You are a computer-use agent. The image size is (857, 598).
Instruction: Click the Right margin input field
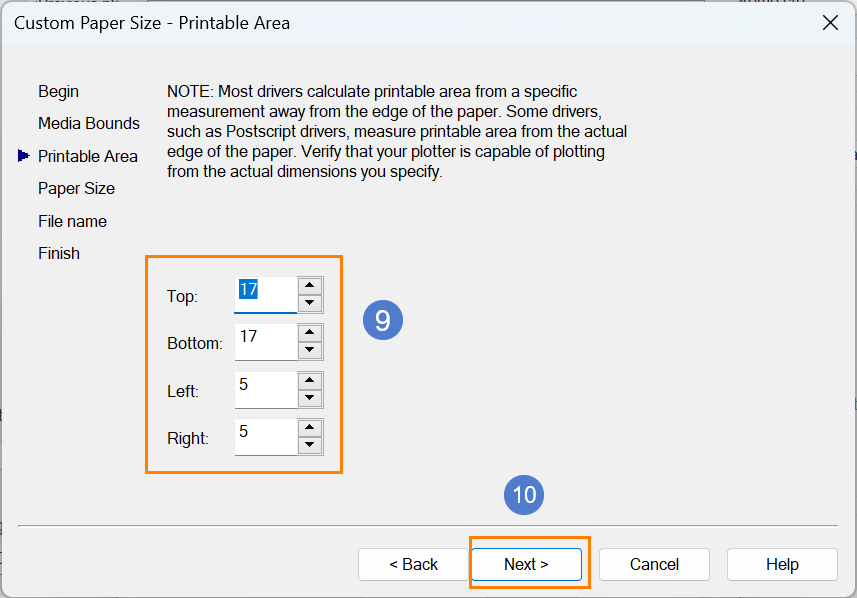pyautogui.click(x=266, y=437)
